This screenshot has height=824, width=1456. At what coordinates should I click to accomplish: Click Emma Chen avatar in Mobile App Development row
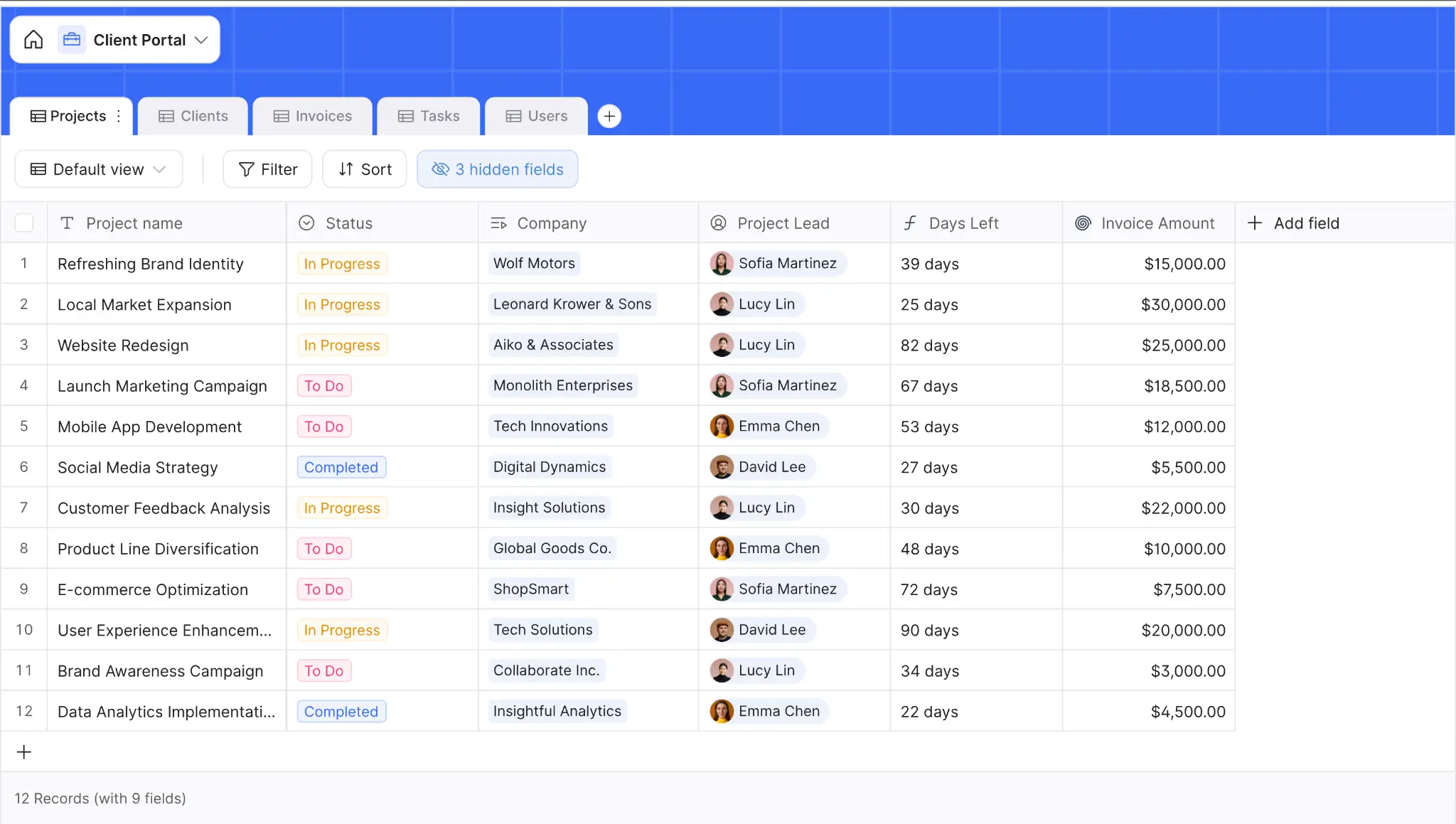pyautogui.click(x=722, y=427)
